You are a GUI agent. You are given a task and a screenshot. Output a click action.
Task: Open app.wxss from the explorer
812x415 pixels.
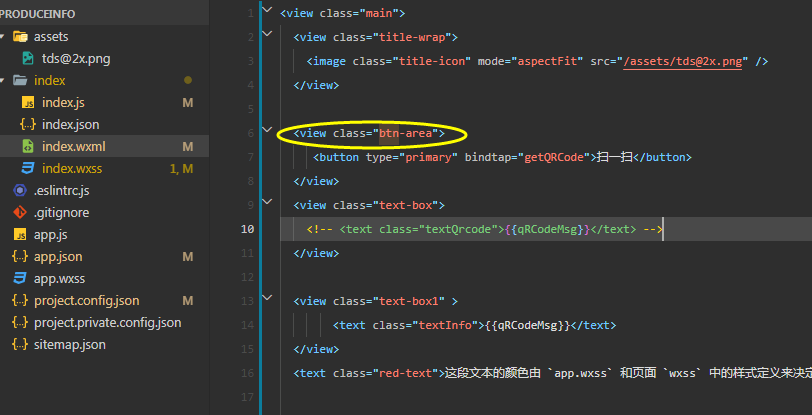click(x=60, y=279)
